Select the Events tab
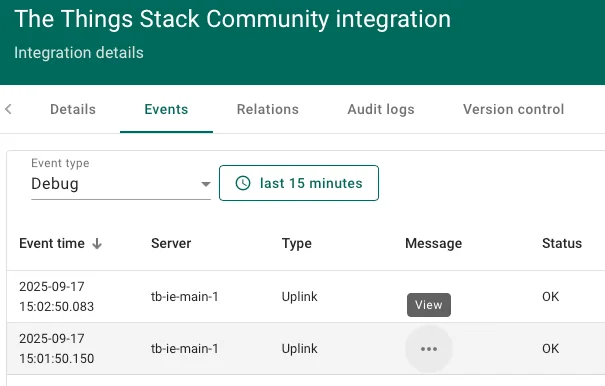 tap(166, 109)
